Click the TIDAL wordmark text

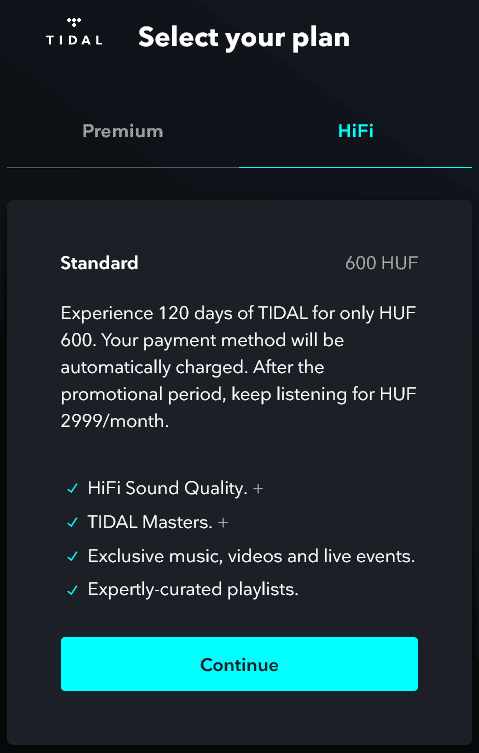coord(74,39)
